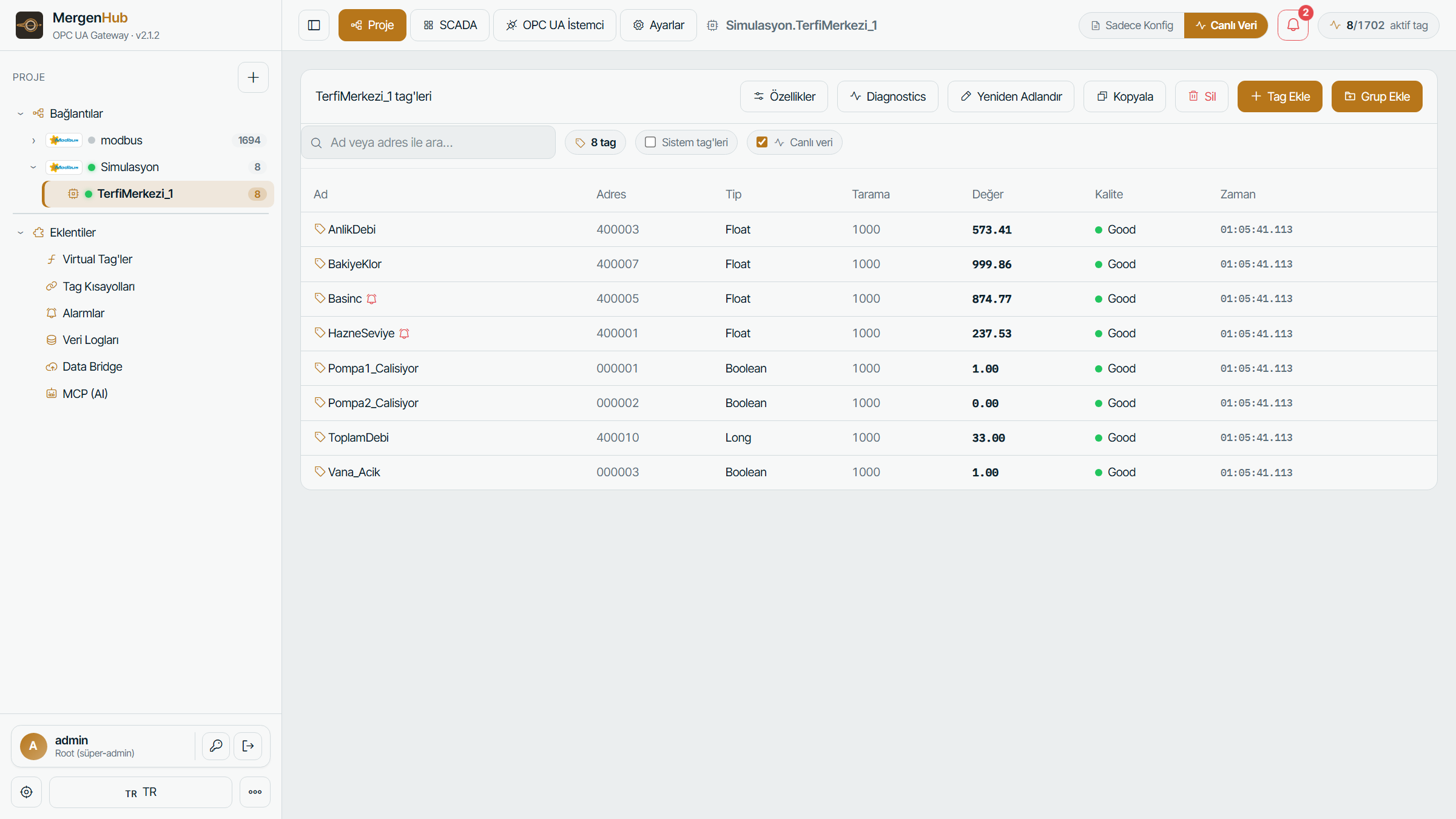1456x819 pixels.
Task: Enable the Sistem tag'leri checkbox
Action: (650, 142)
